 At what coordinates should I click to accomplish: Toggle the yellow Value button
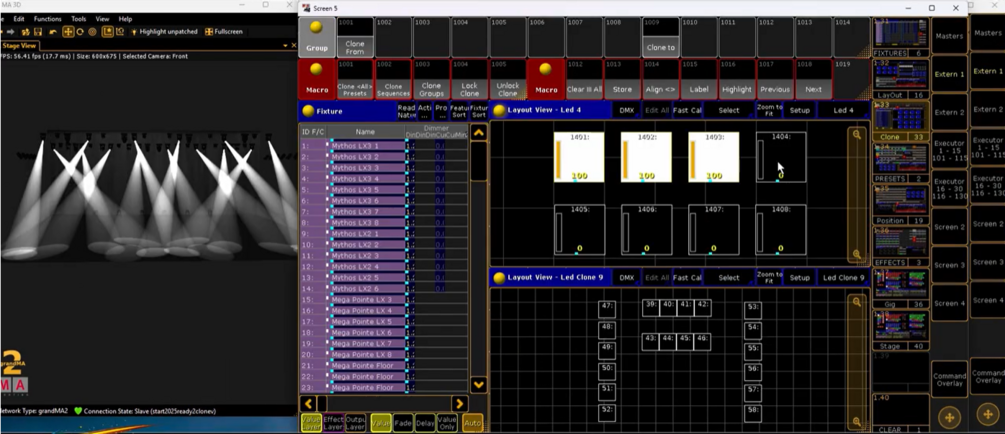click(x=381, y=423)
